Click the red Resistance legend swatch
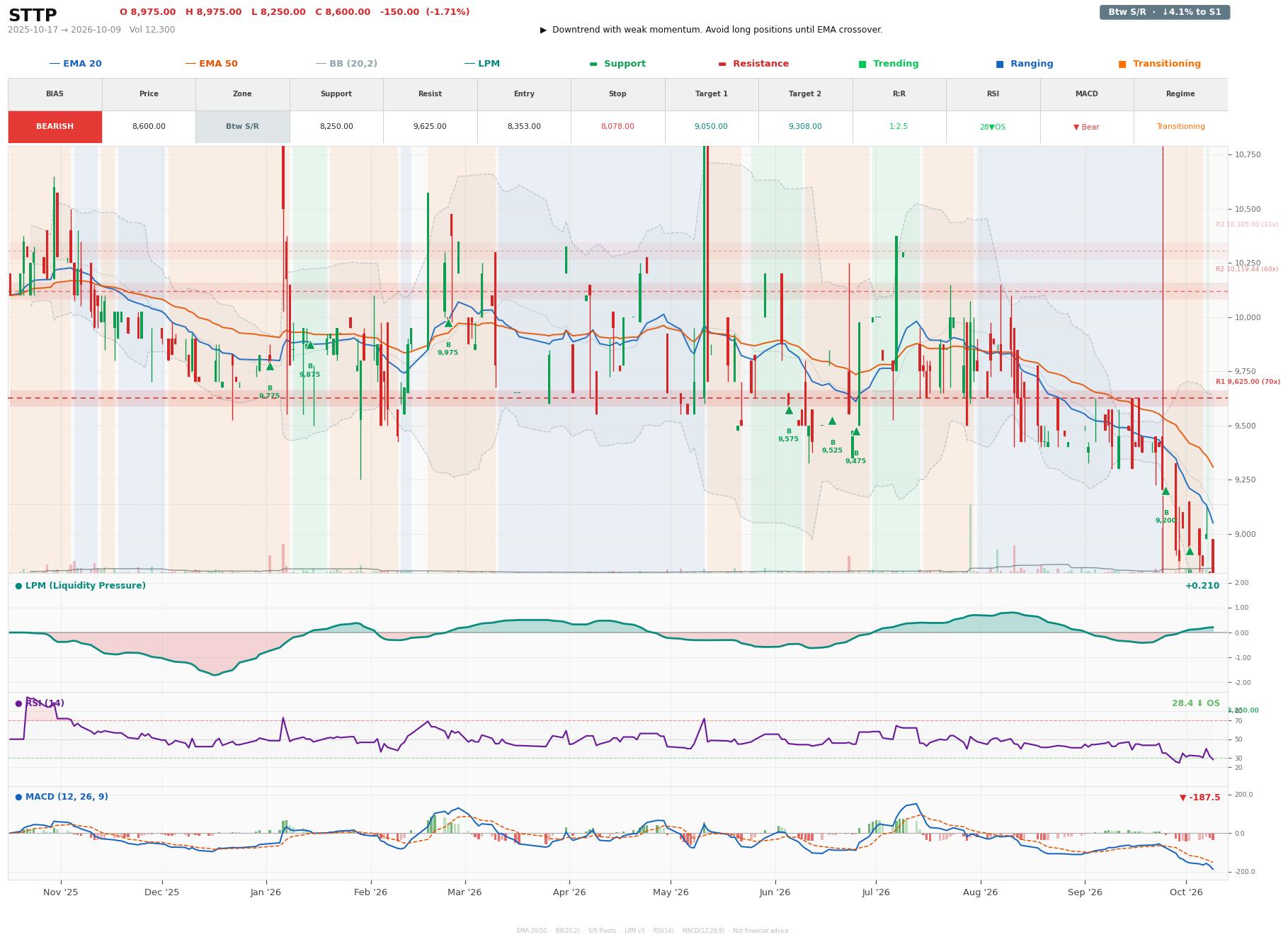The width and height of the screenshot is (1288, 942). click(x=722, y=64)
